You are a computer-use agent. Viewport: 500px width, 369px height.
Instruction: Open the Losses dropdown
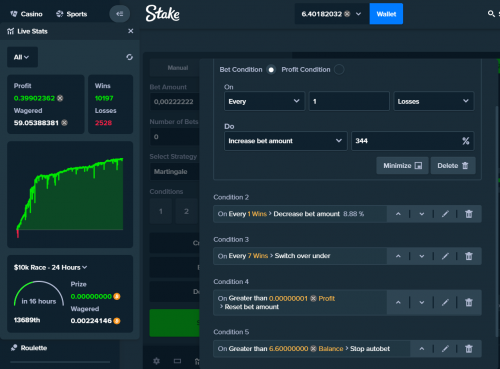(x=434, y=101)
